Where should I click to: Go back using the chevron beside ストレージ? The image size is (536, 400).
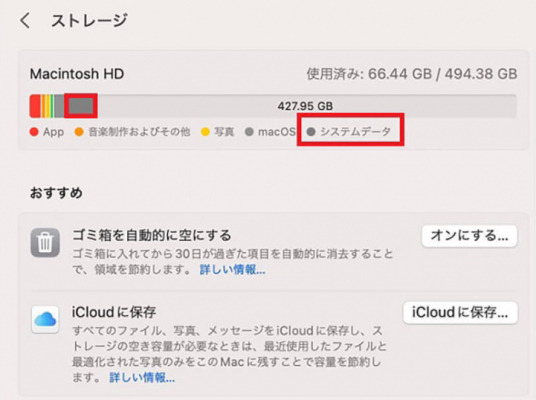pyautogui.click(x=25, y=21)
